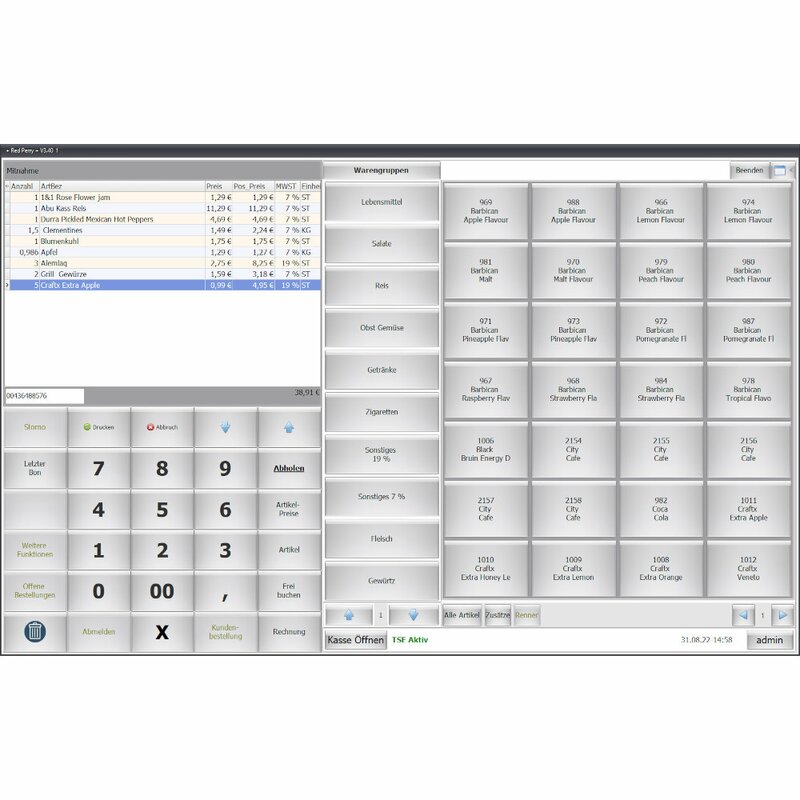
Task: Go to next Warengruppen page with down arrow
Action: 413,615
